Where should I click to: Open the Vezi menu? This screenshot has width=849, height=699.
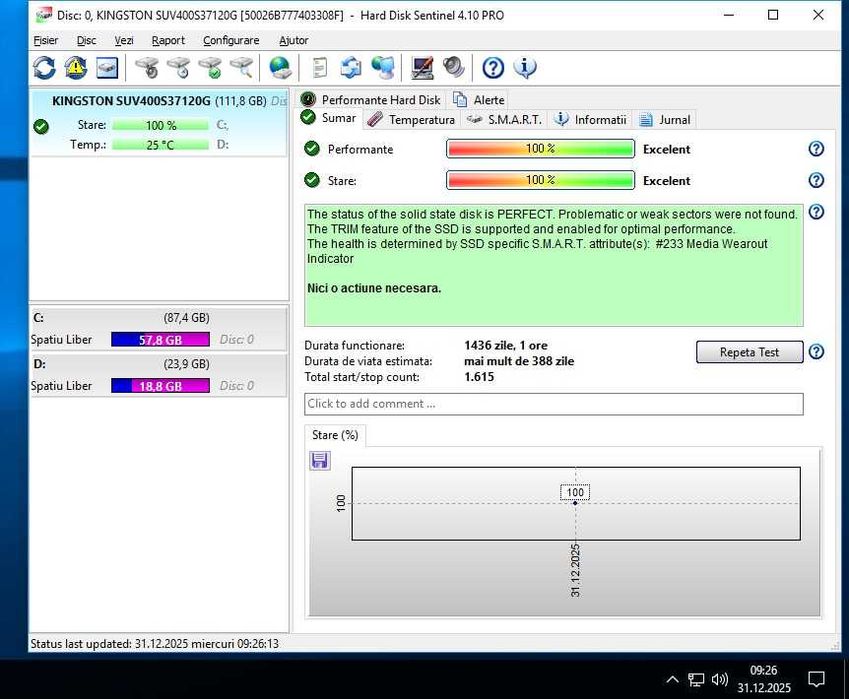click(x=124, y=41)
